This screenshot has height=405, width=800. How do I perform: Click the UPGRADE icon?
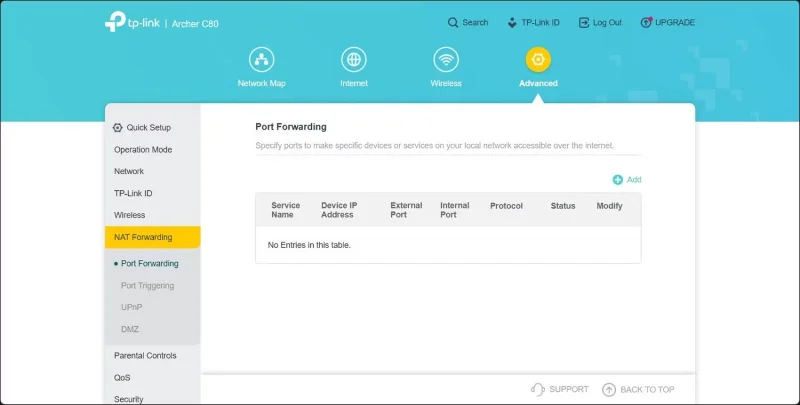pos(646,22)
